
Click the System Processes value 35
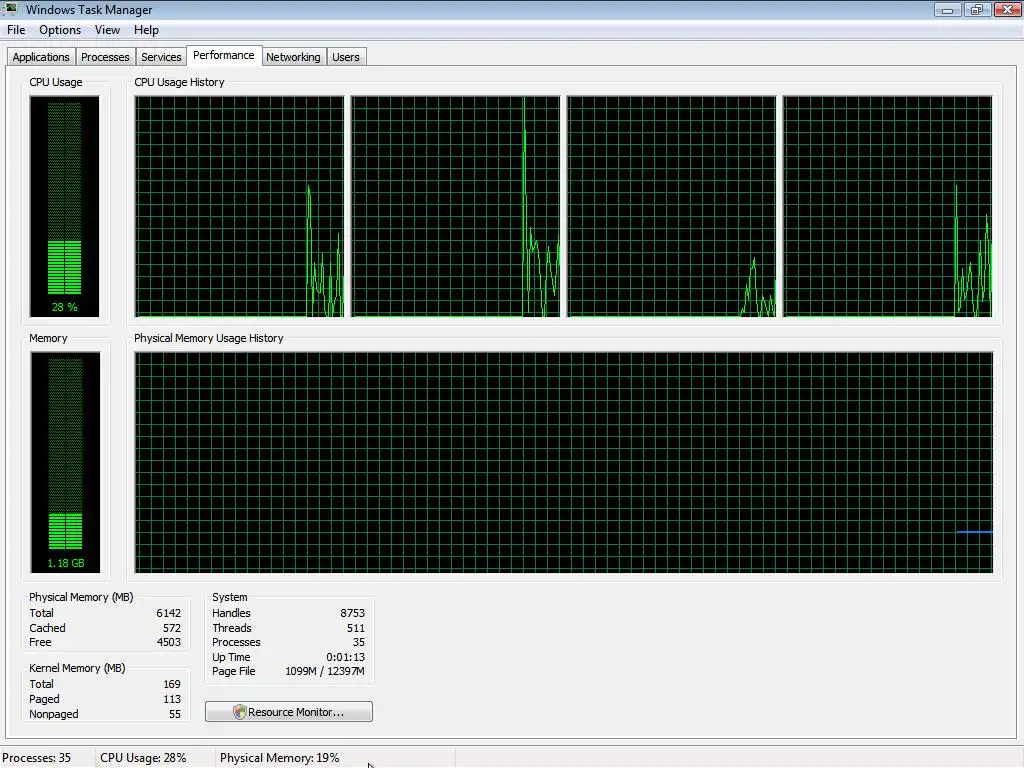tap(359, 643)
